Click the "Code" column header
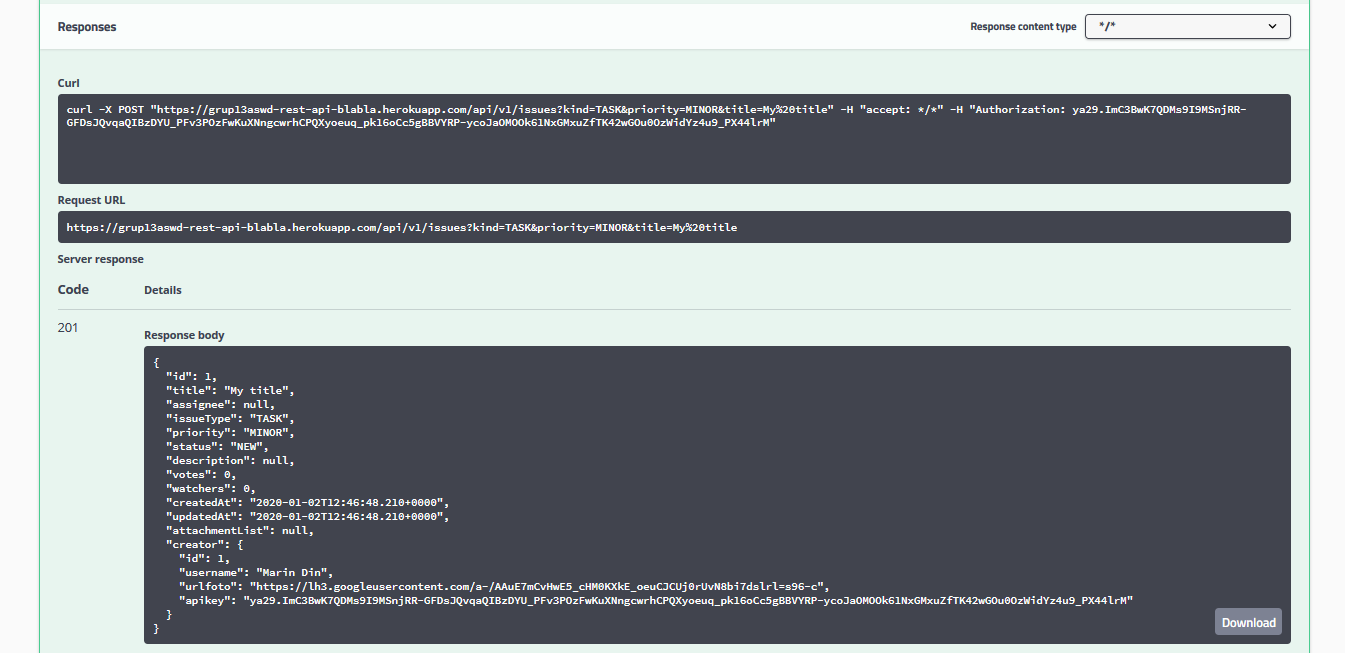 (x=73, y=289)
